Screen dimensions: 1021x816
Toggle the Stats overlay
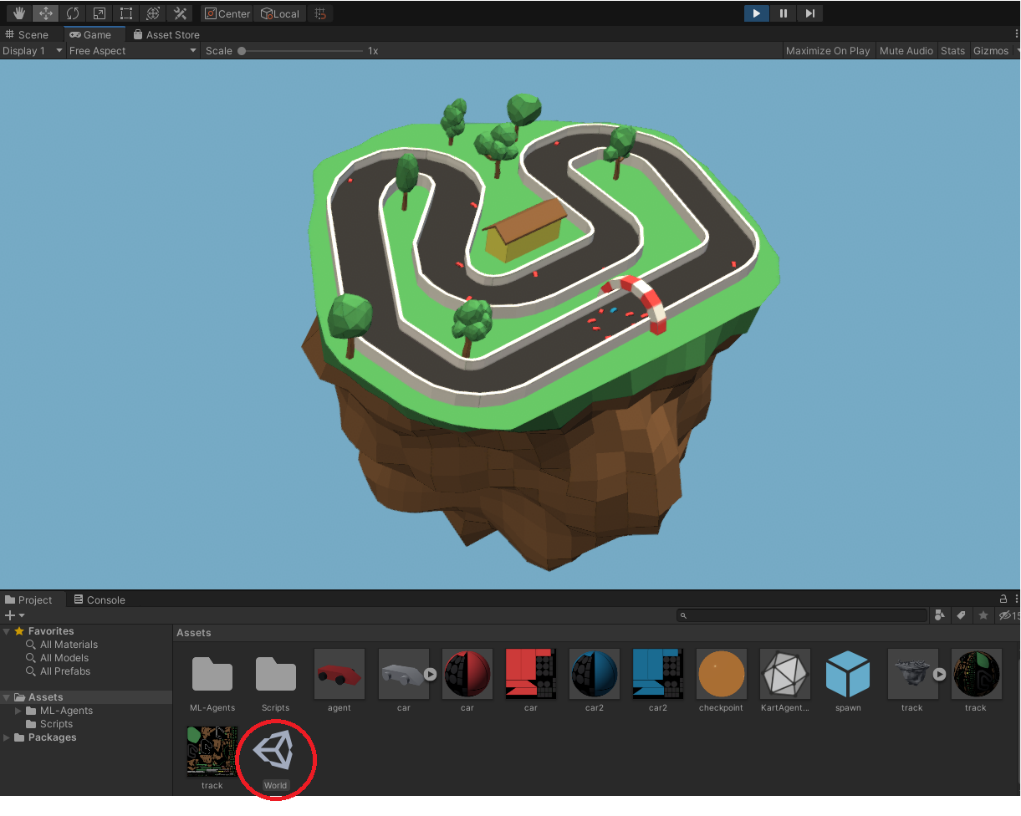pyautogui.click(x=953, y=51)
